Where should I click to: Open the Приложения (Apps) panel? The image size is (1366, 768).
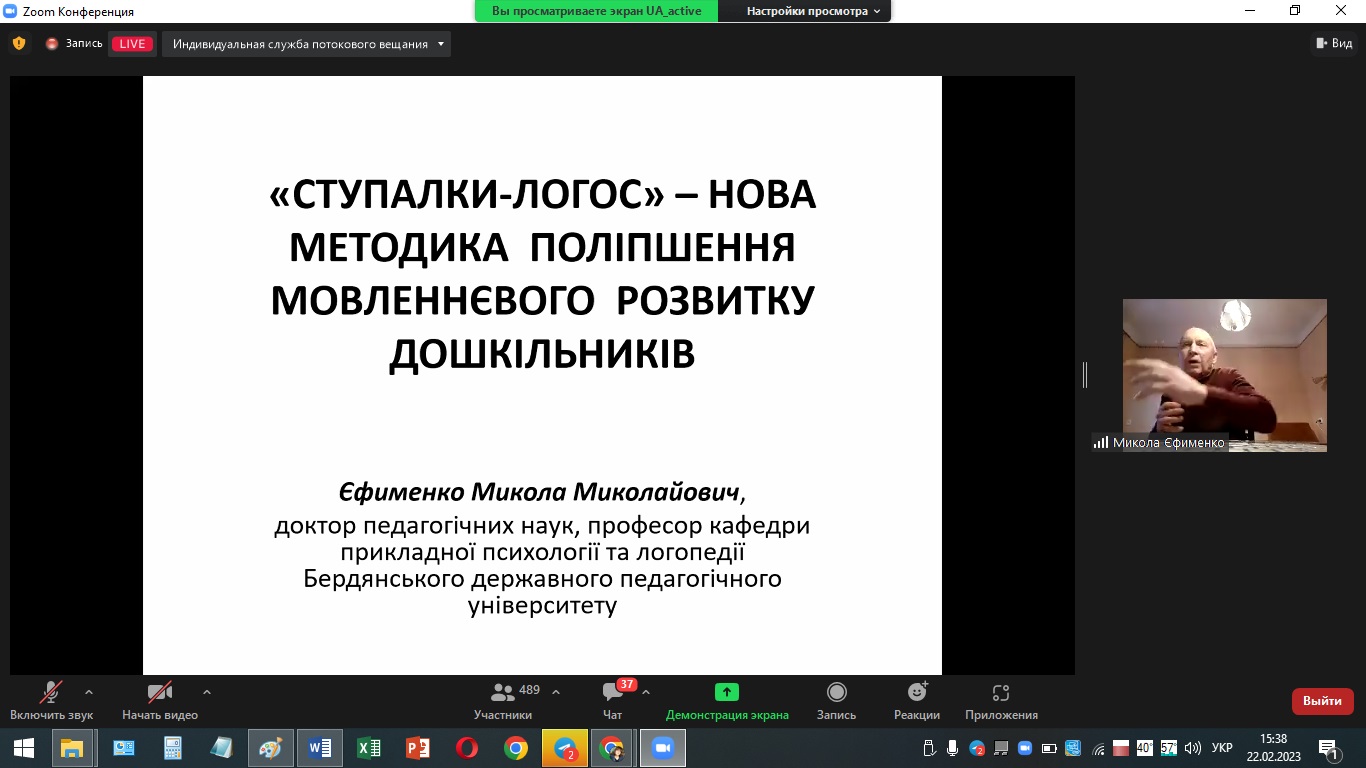pyautogui.click(x=1000, y=698)
